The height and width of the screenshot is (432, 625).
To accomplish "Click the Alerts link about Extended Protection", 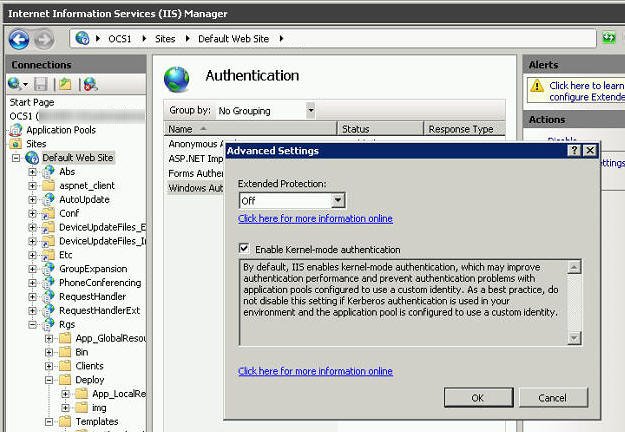I will (587, 91).
